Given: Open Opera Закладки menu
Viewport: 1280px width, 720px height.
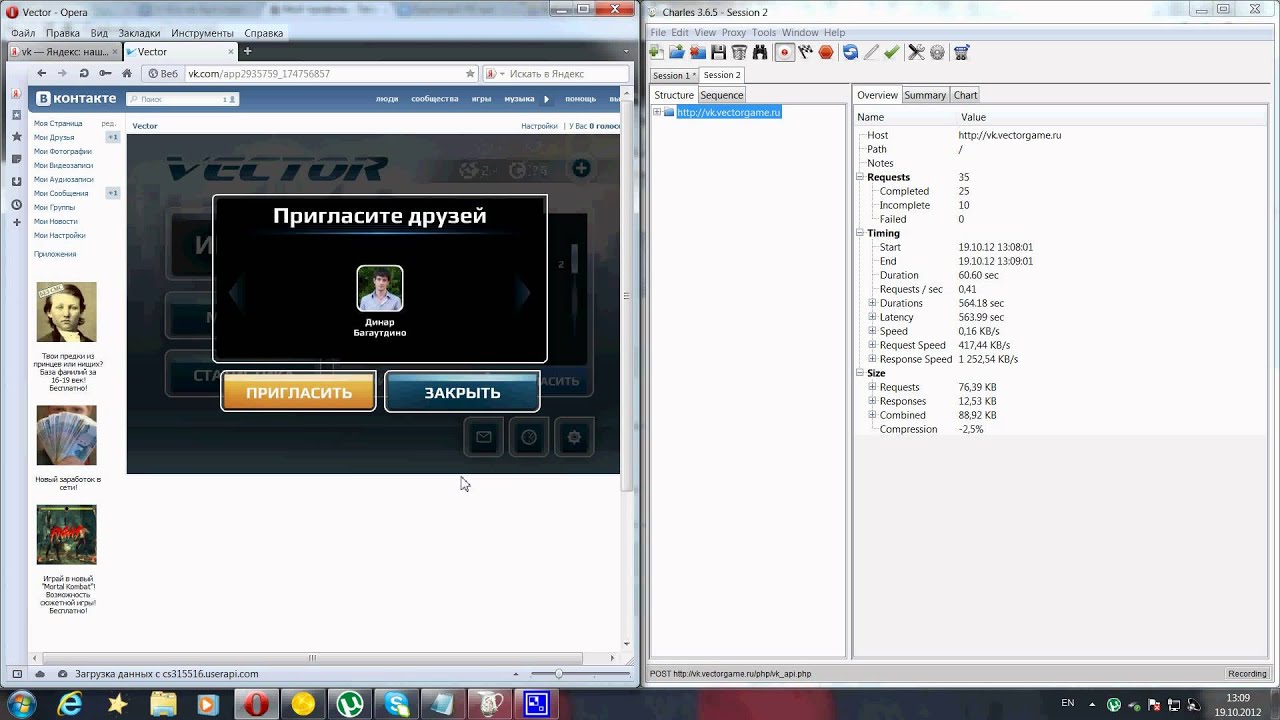Looking at the screenshot, I should tap(139, 33).
